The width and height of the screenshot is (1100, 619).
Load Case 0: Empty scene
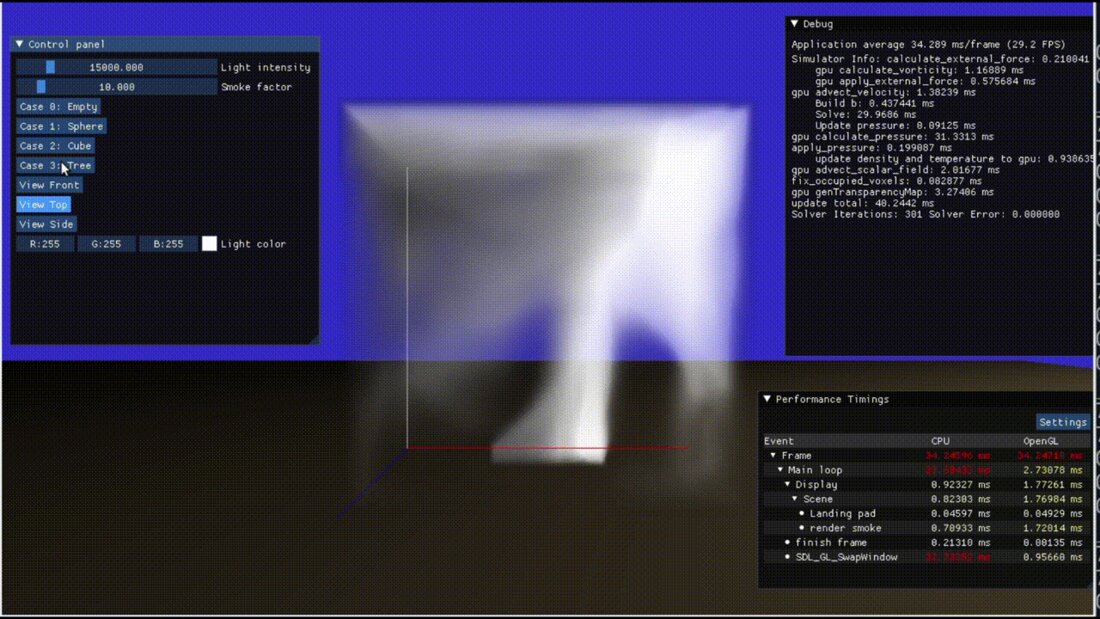[x=58, y=107]
